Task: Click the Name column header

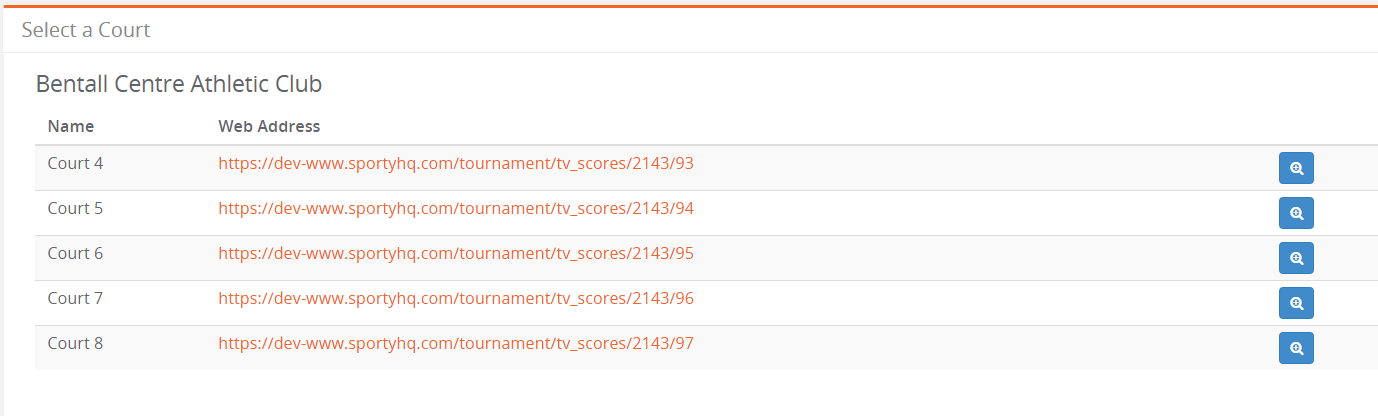Action: [71, 126]
